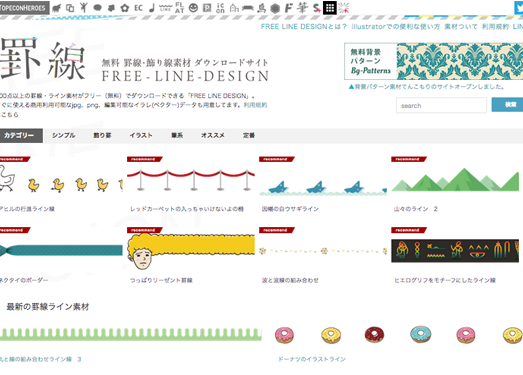Click the square P pictogram icon

tap(207, 8)
